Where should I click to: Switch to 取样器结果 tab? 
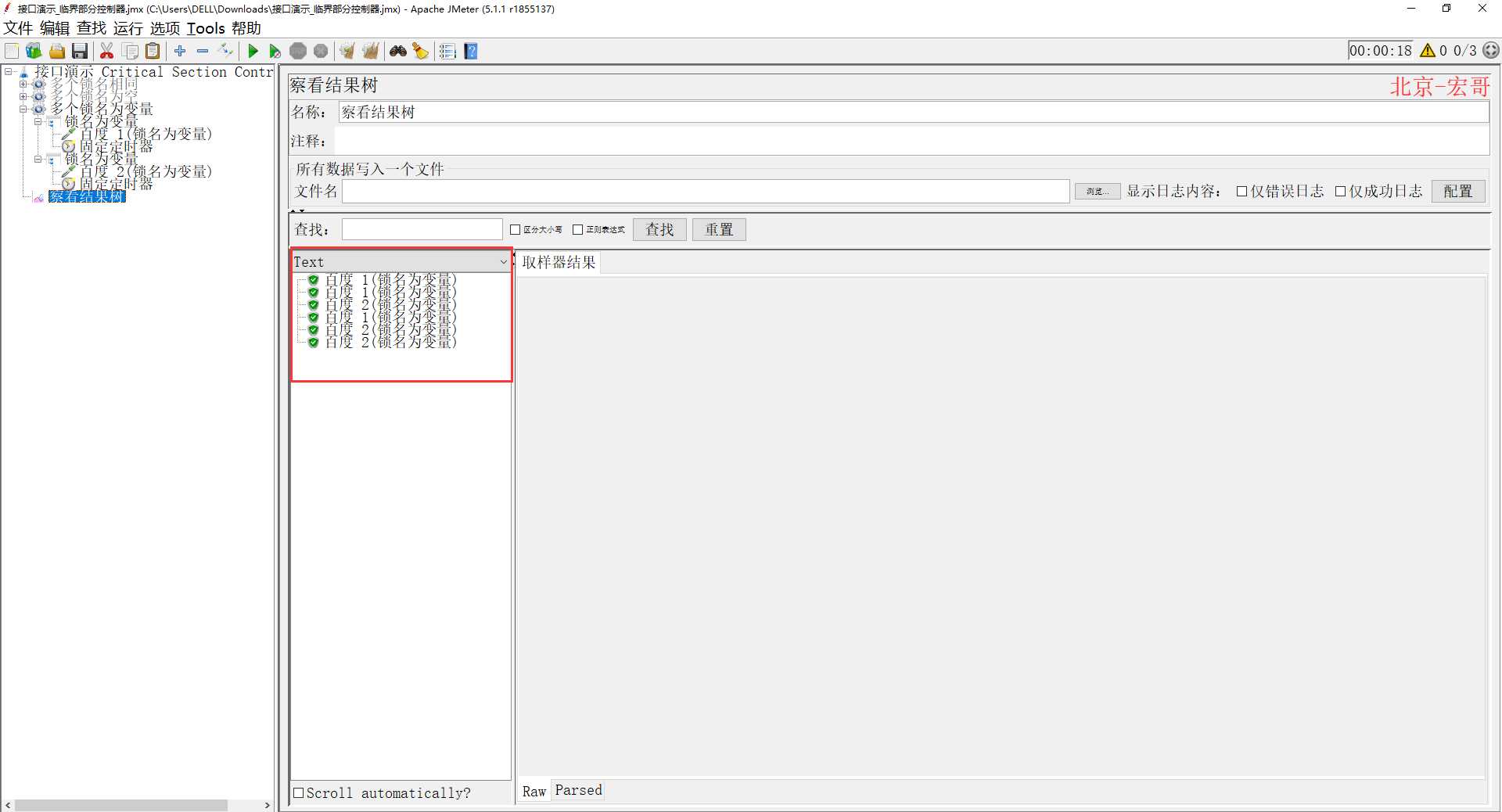559,262
